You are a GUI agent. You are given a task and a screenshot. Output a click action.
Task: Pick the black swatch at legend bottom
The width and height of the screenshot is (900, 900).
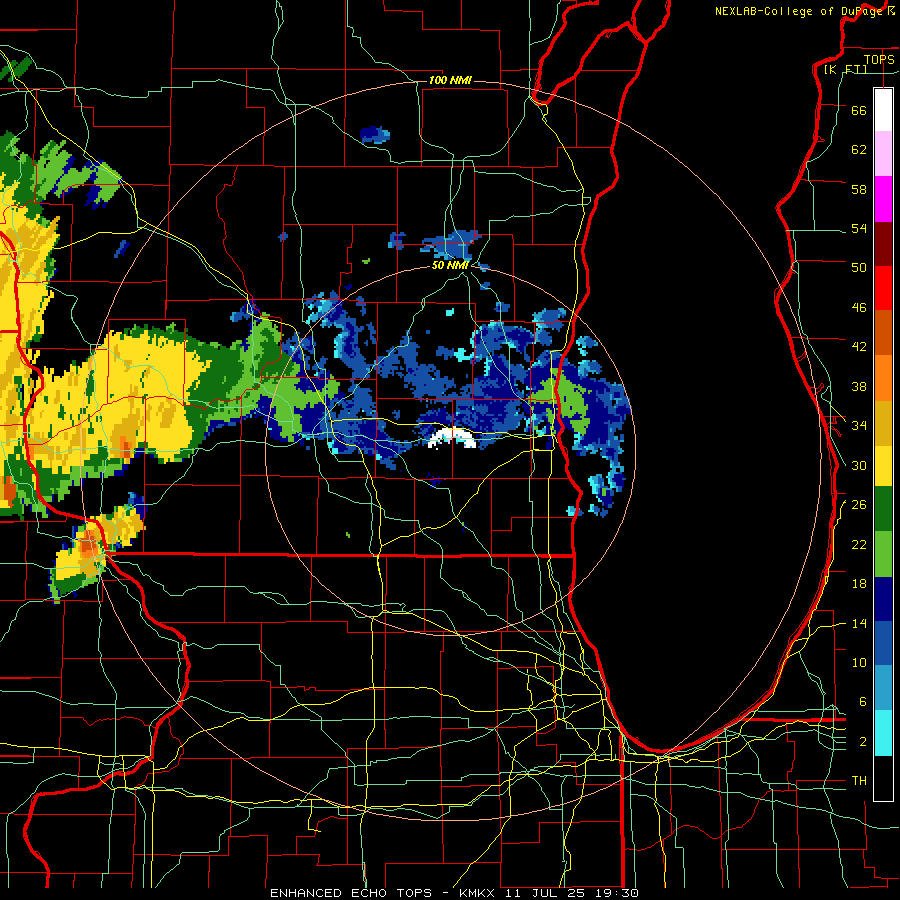tap(883, 777)
